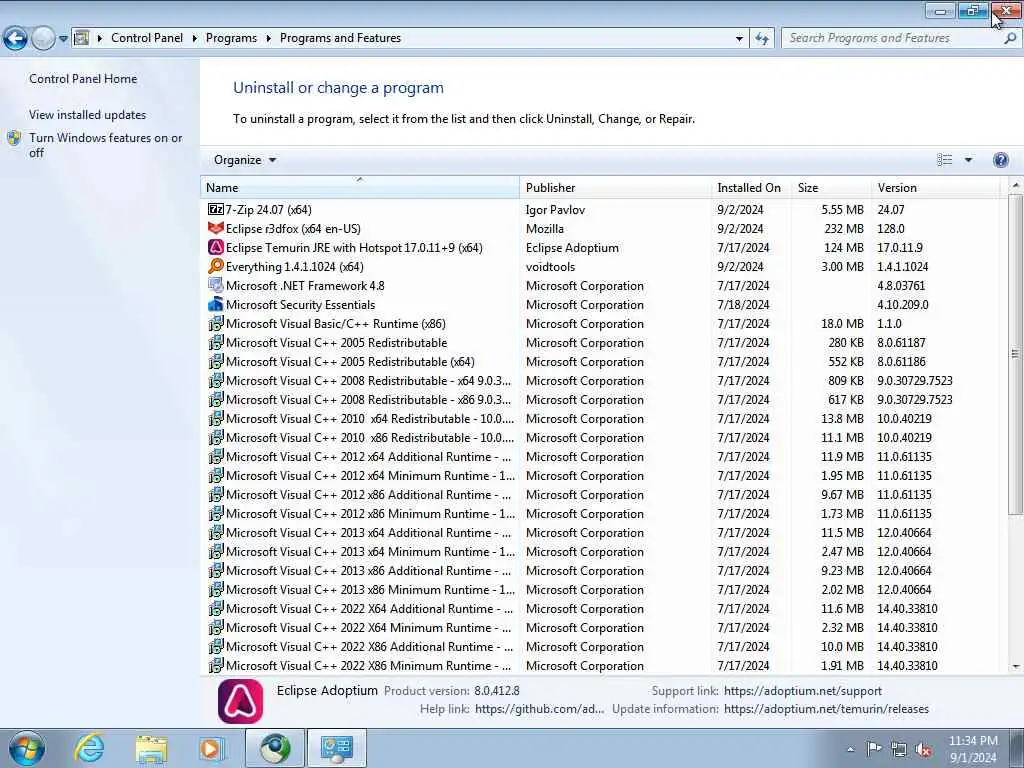Image resolution: width=1024 pixels, height=768 pixels.
Task: Click the 7-Zip 24.07 program icon
Action: 216,210
